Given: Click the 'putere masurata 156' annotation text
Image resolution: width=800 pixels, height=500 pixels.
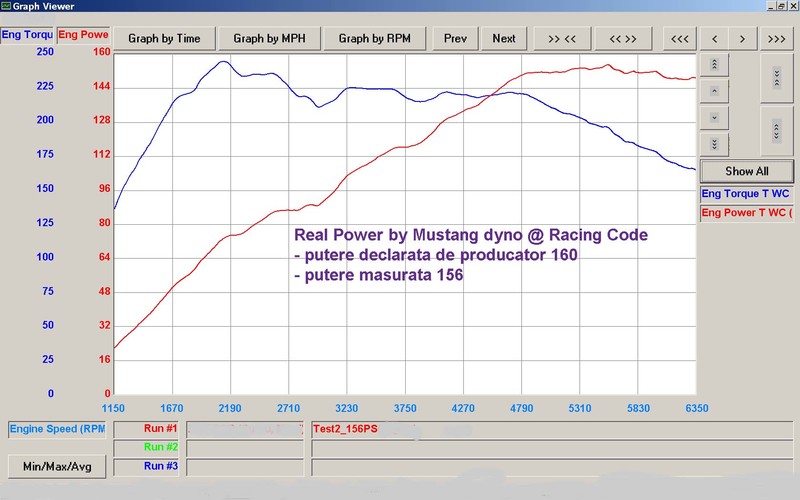Looking at the screenshot, I should pos(384,276).
